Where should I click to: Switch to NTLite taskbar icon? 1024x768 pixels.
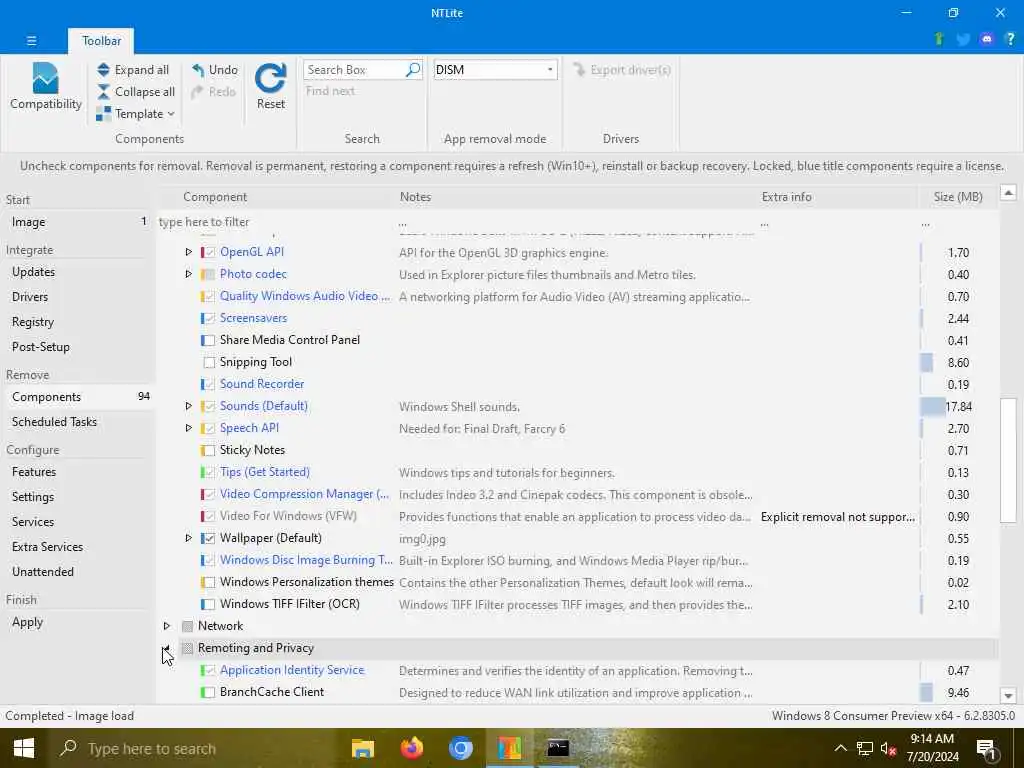coord(509,748)
